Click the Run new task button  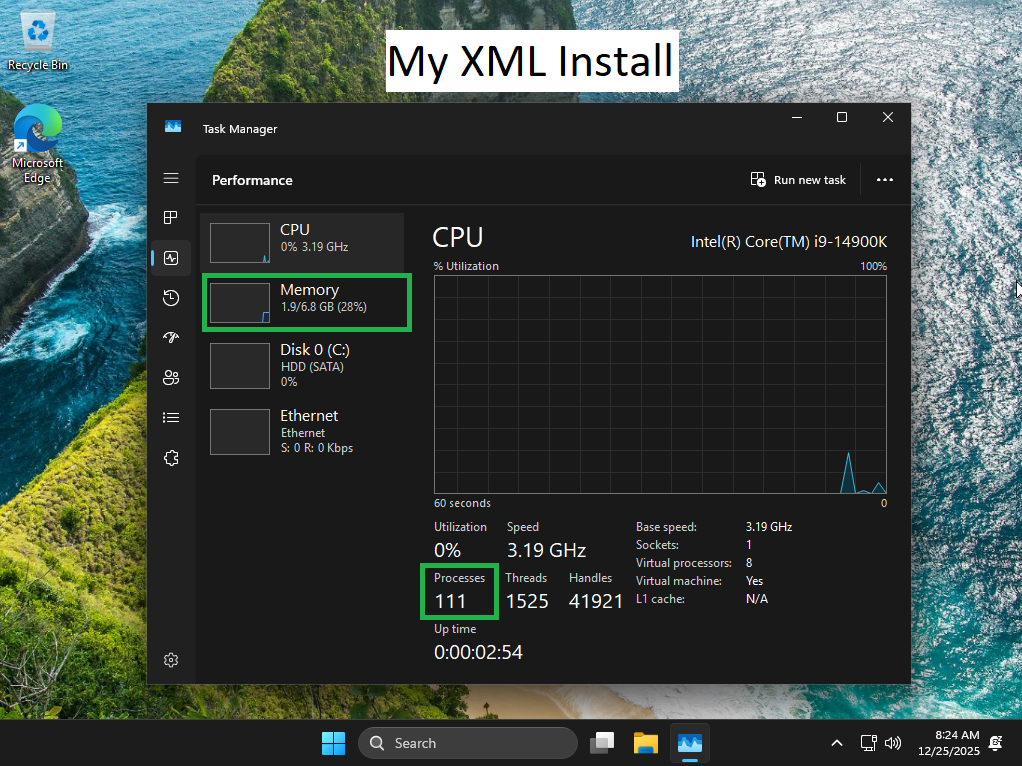[798, 180]
